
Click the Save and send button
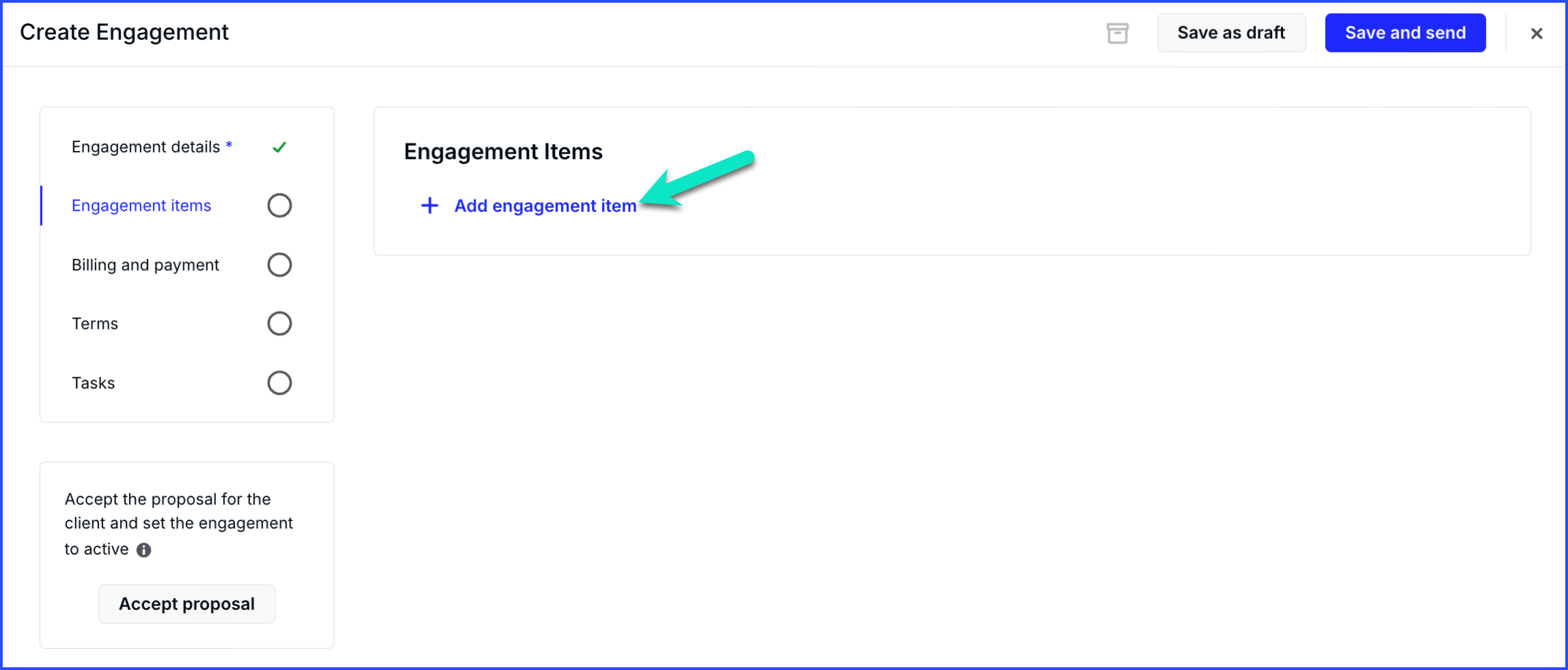[x=1405, y=33]
